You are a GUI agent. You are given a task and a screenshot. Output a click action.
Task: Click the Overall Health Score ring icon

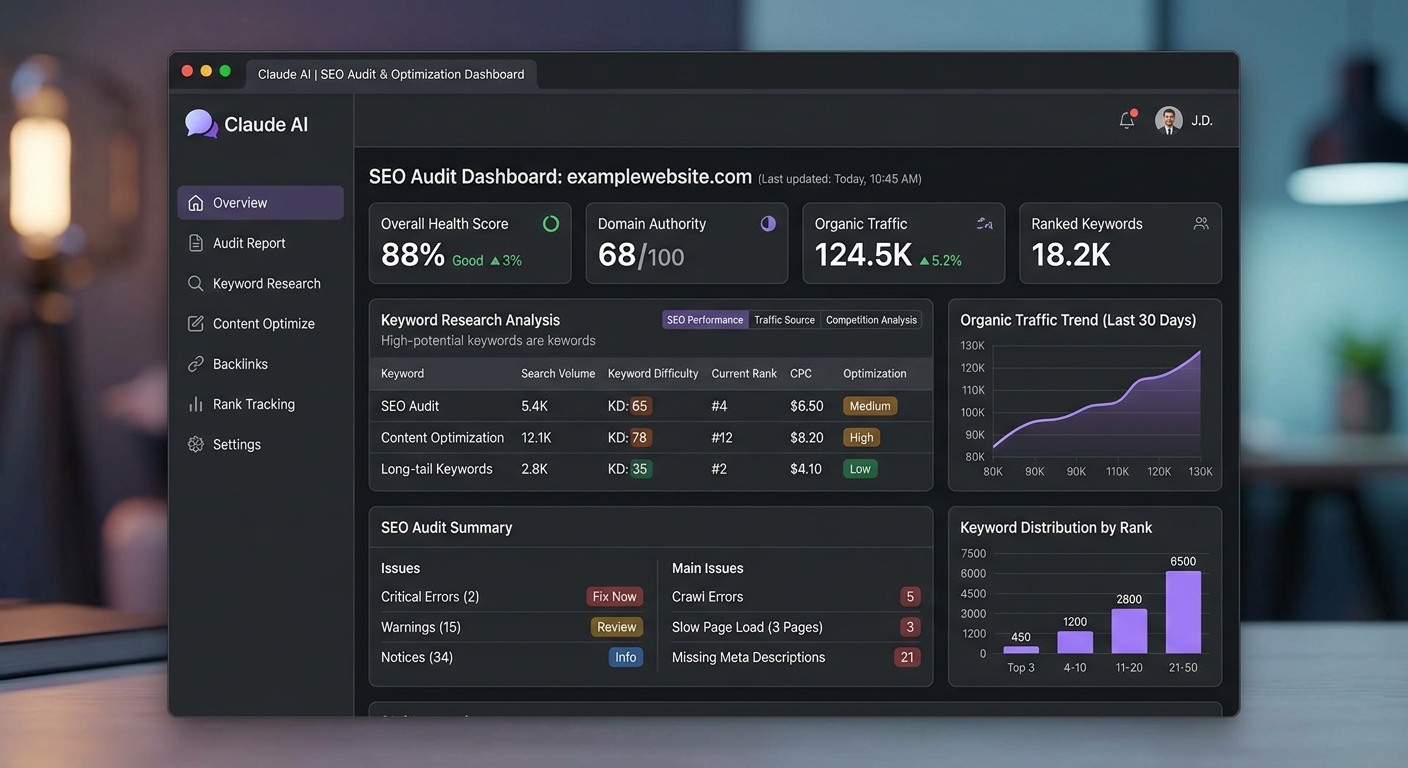coord(551,224)
